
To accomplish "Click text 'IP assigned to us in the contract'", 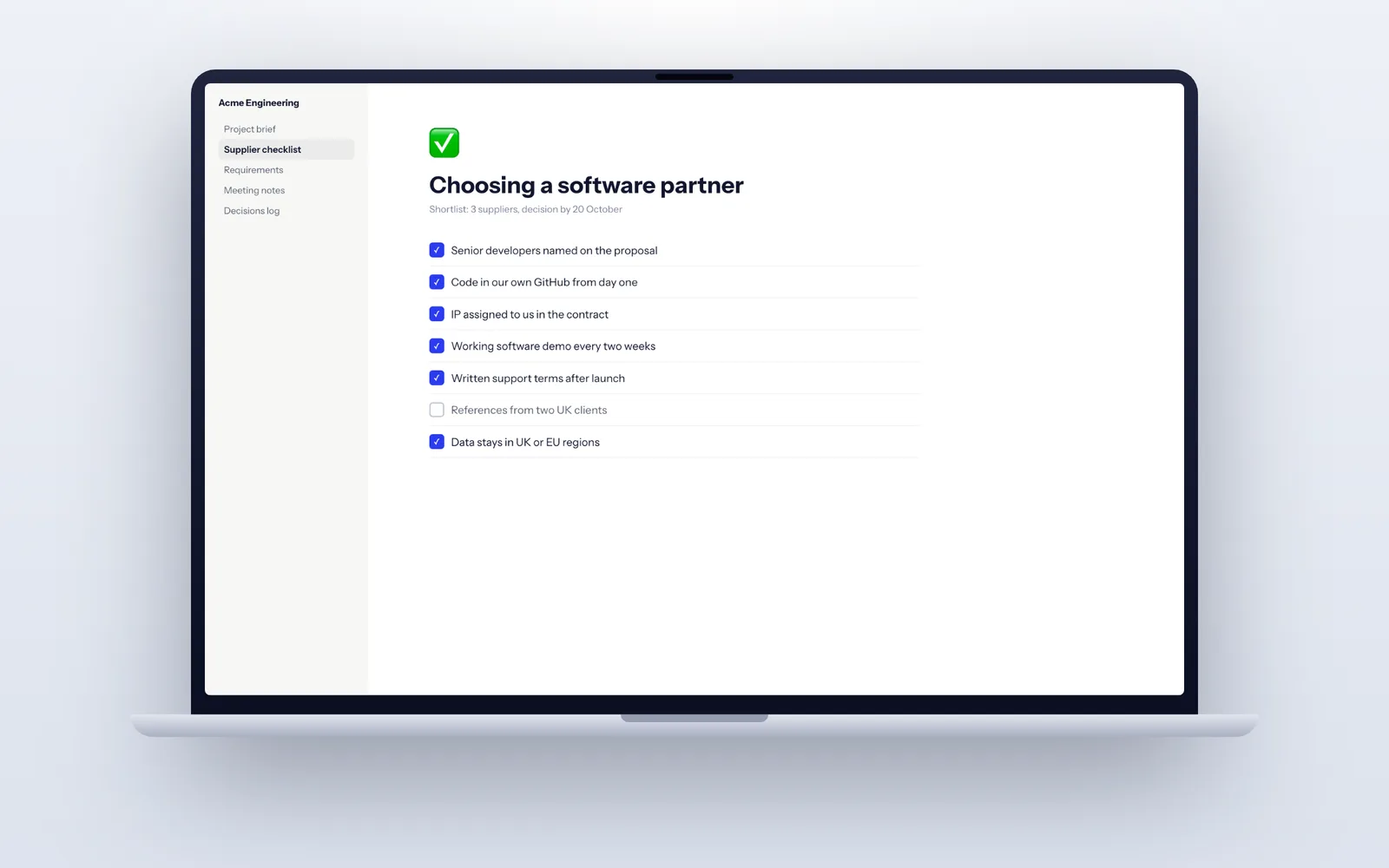I will click(x=530, y=314).
